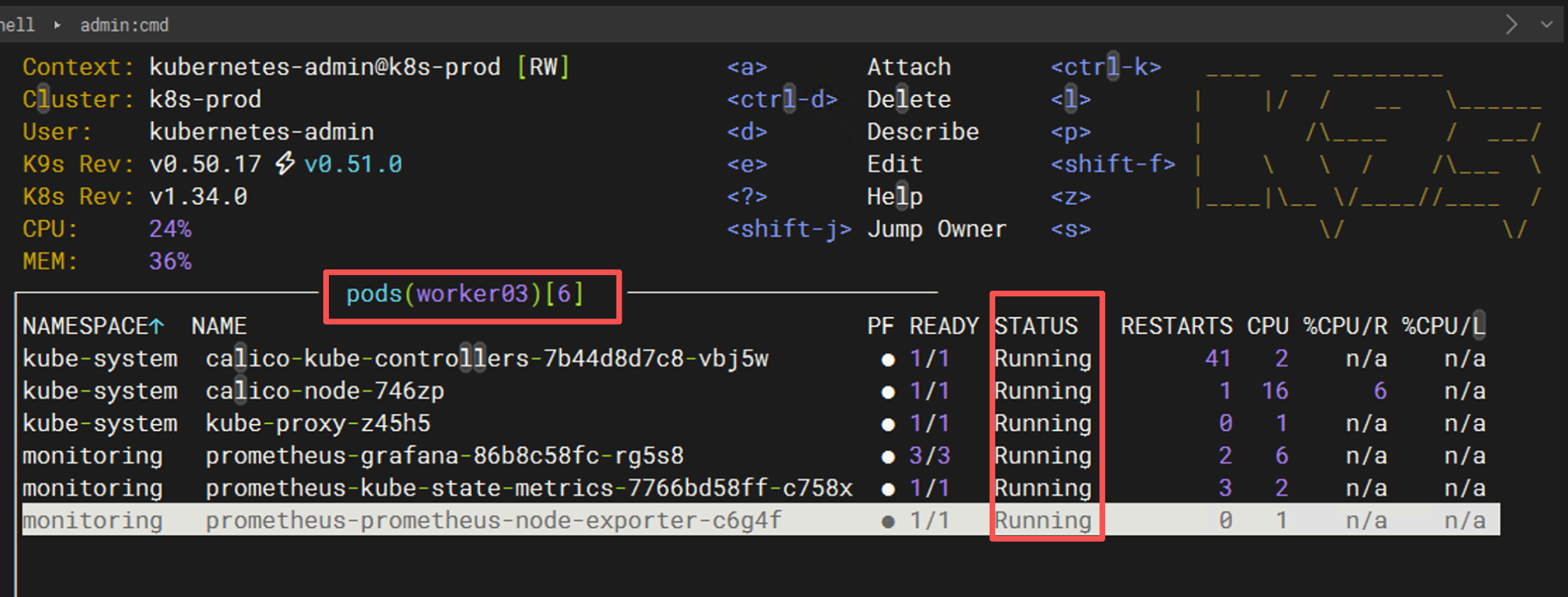Open the dropdown arrow in title bar

pyautogui.click(x=1547, y=25)
